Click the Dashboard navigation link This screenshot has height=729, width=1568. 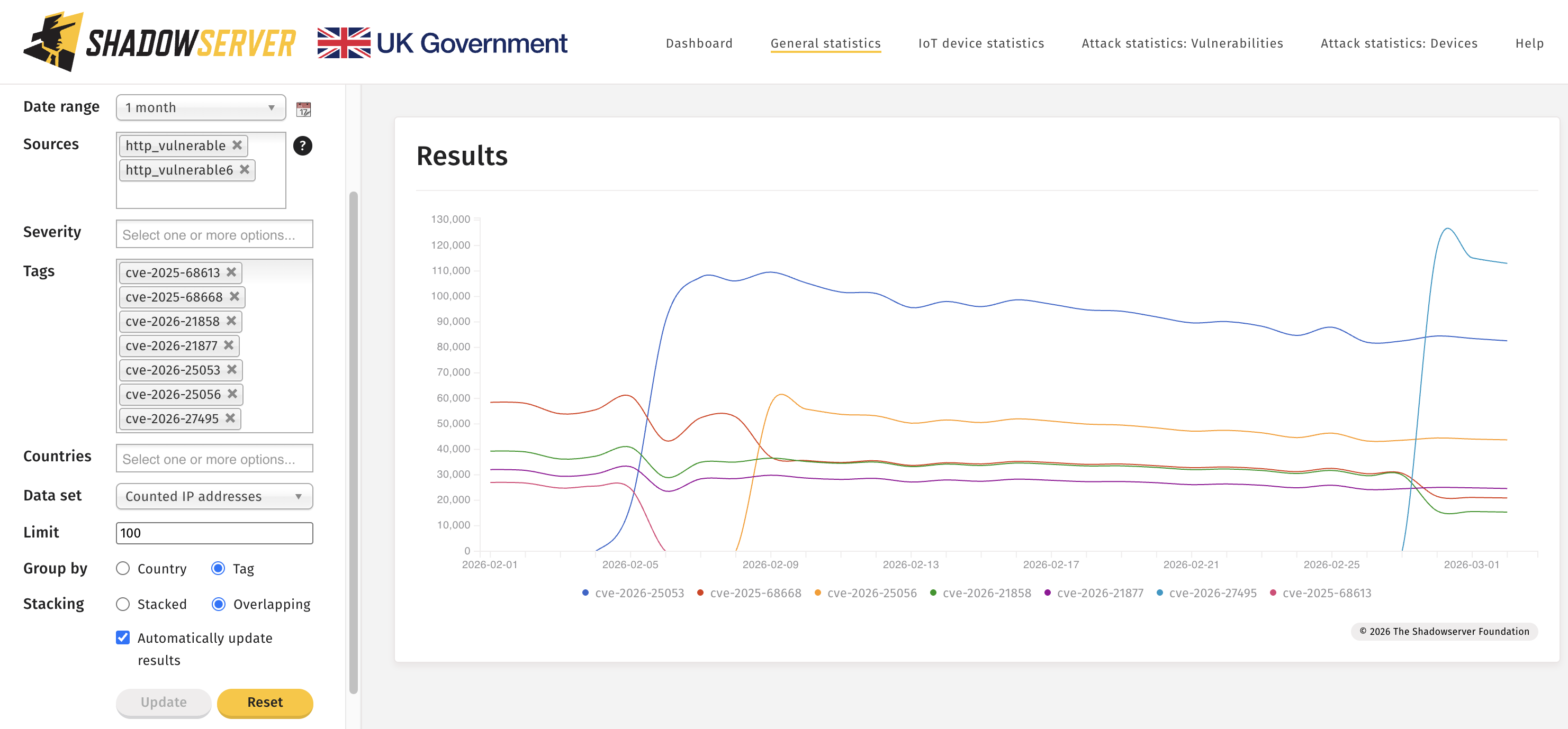point(699,43)
